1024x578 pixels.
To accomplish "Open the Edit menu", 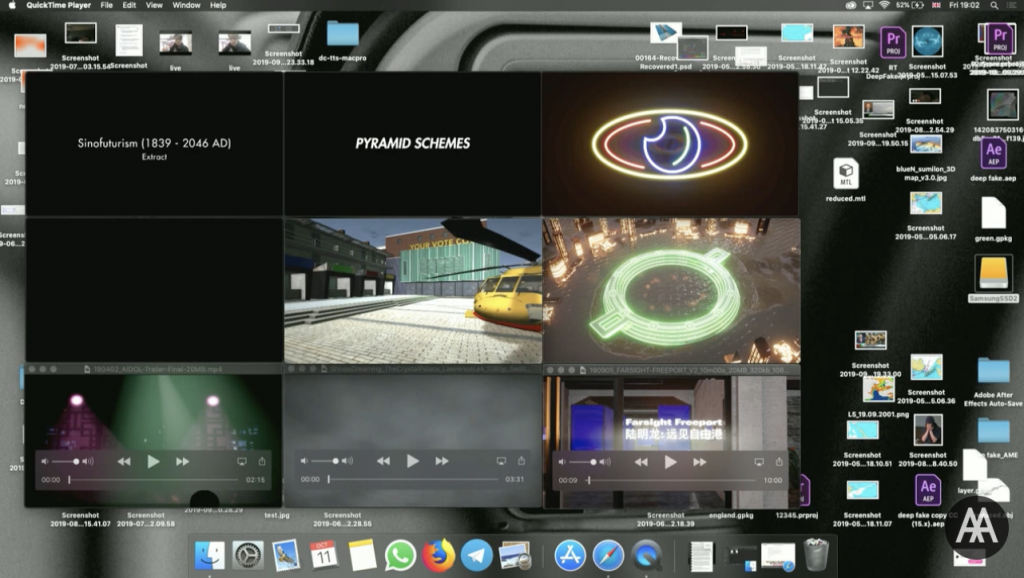I will 129,5.
